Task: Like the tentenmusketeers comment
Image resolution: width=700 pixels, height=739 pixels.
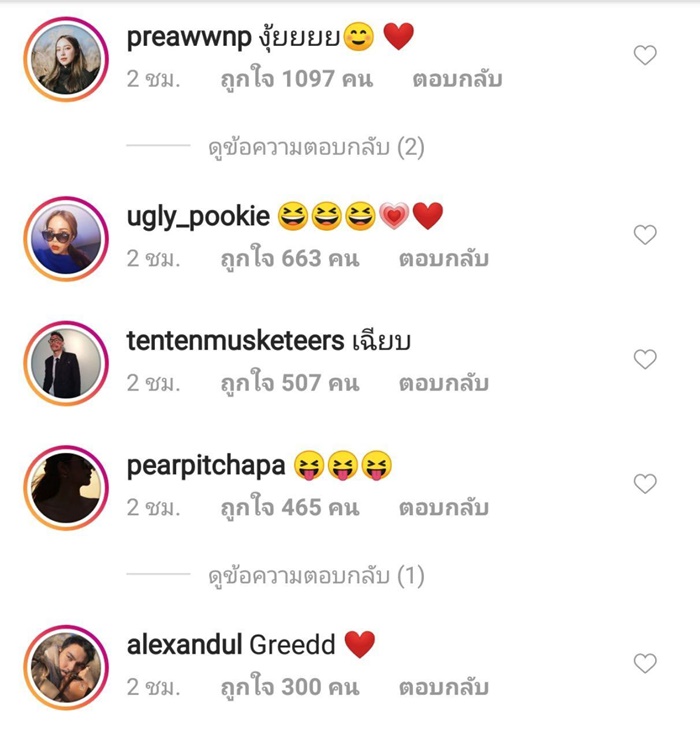Action: point(645,359)
